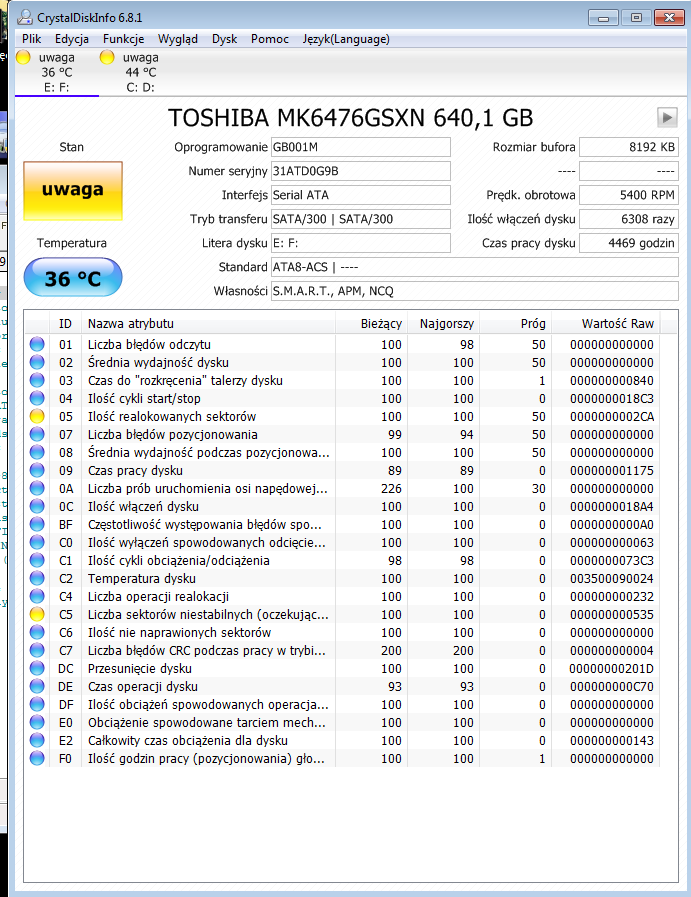Screen dimensions: 691x897
Task: Select row 'Przesunięcie dysku'
Action: [x=343, y=669]
